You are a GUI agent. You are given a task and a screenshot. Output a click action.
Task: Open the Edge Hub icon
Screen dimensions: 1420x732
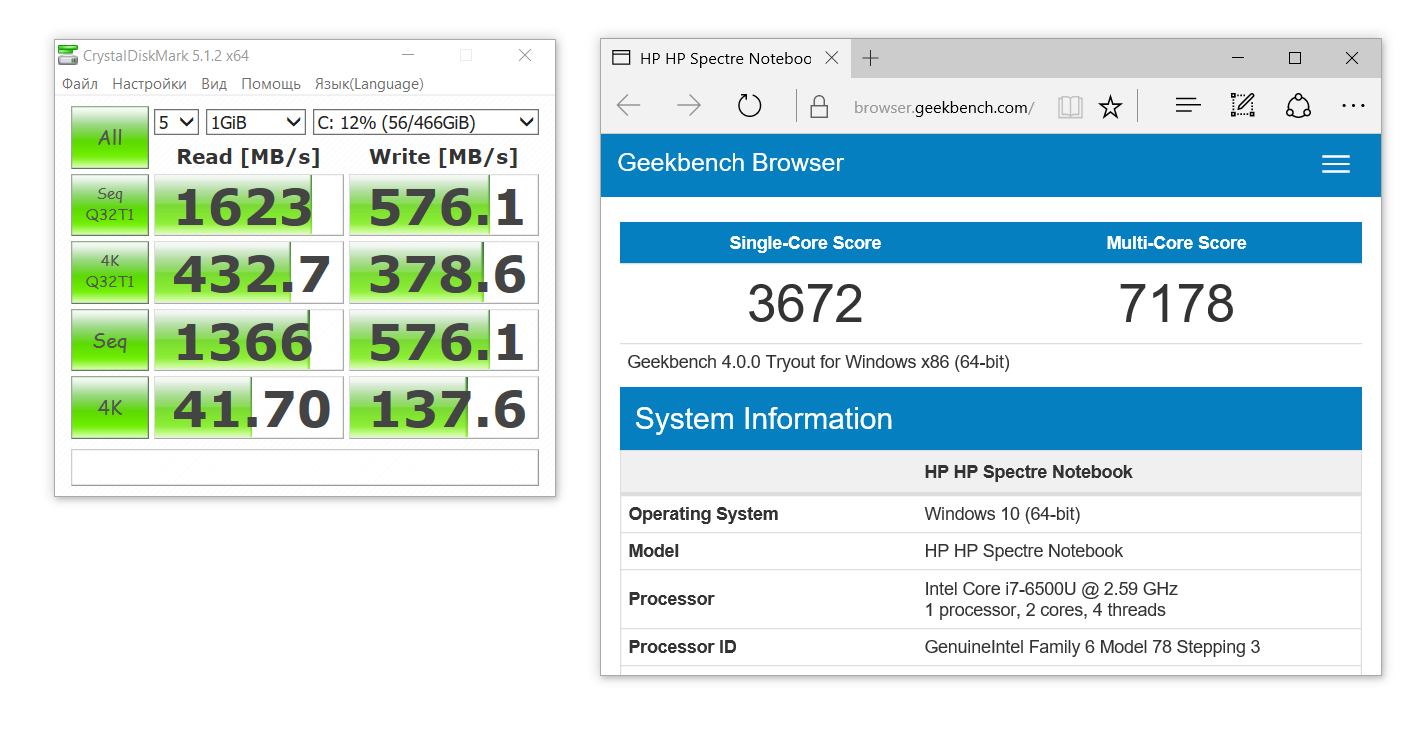(x=1188, y=105)
